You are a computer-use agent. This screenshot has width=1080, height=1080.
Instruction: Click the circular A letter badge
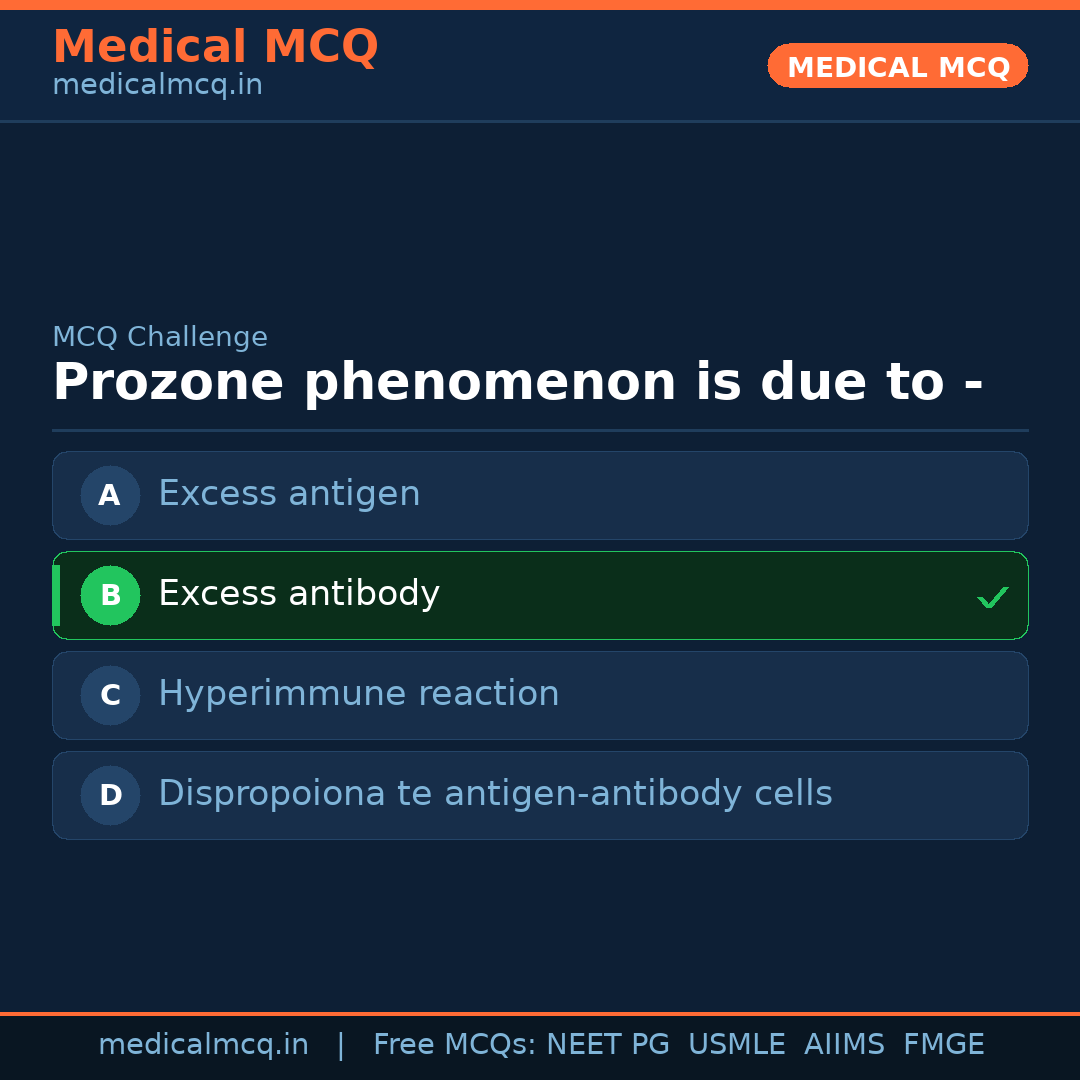tap(110, 495)
